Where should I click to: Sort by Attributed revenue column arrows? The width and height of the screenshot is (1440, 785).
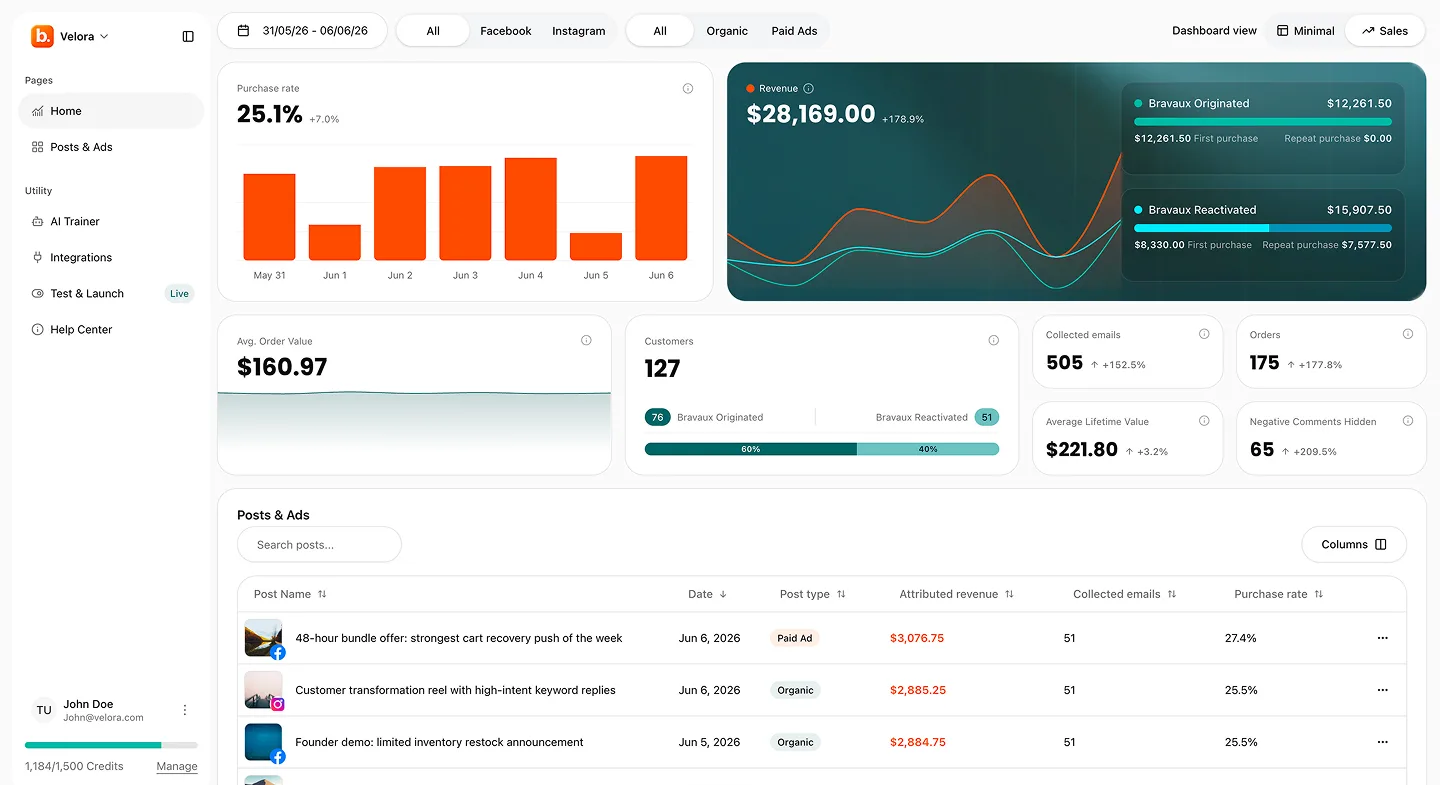click(1009, 594)
